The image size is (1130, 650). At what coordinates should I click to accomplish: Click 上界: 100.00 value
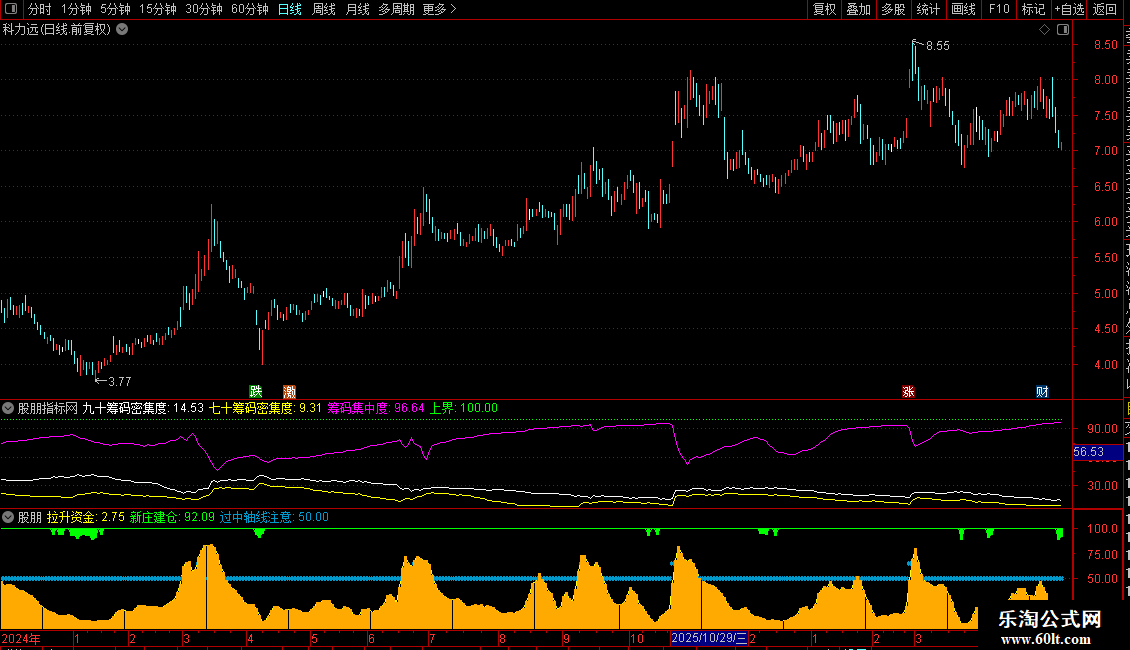464,408
